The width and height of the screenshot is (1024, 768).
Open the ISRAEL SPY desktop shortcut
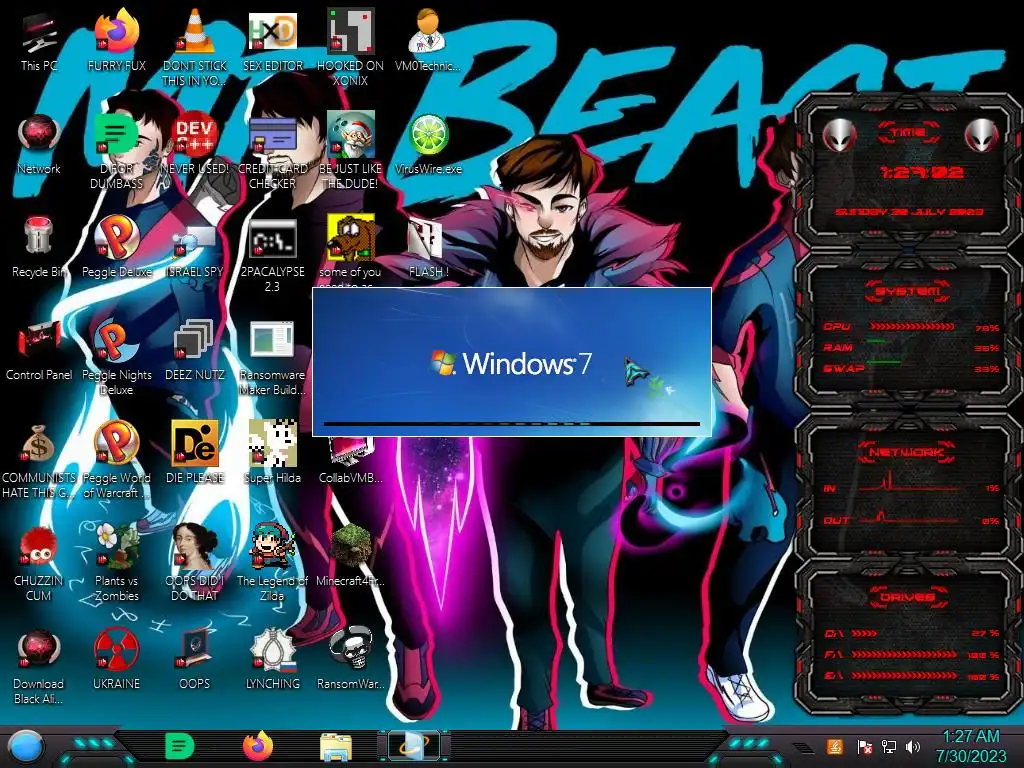click(x=195, y=253)
